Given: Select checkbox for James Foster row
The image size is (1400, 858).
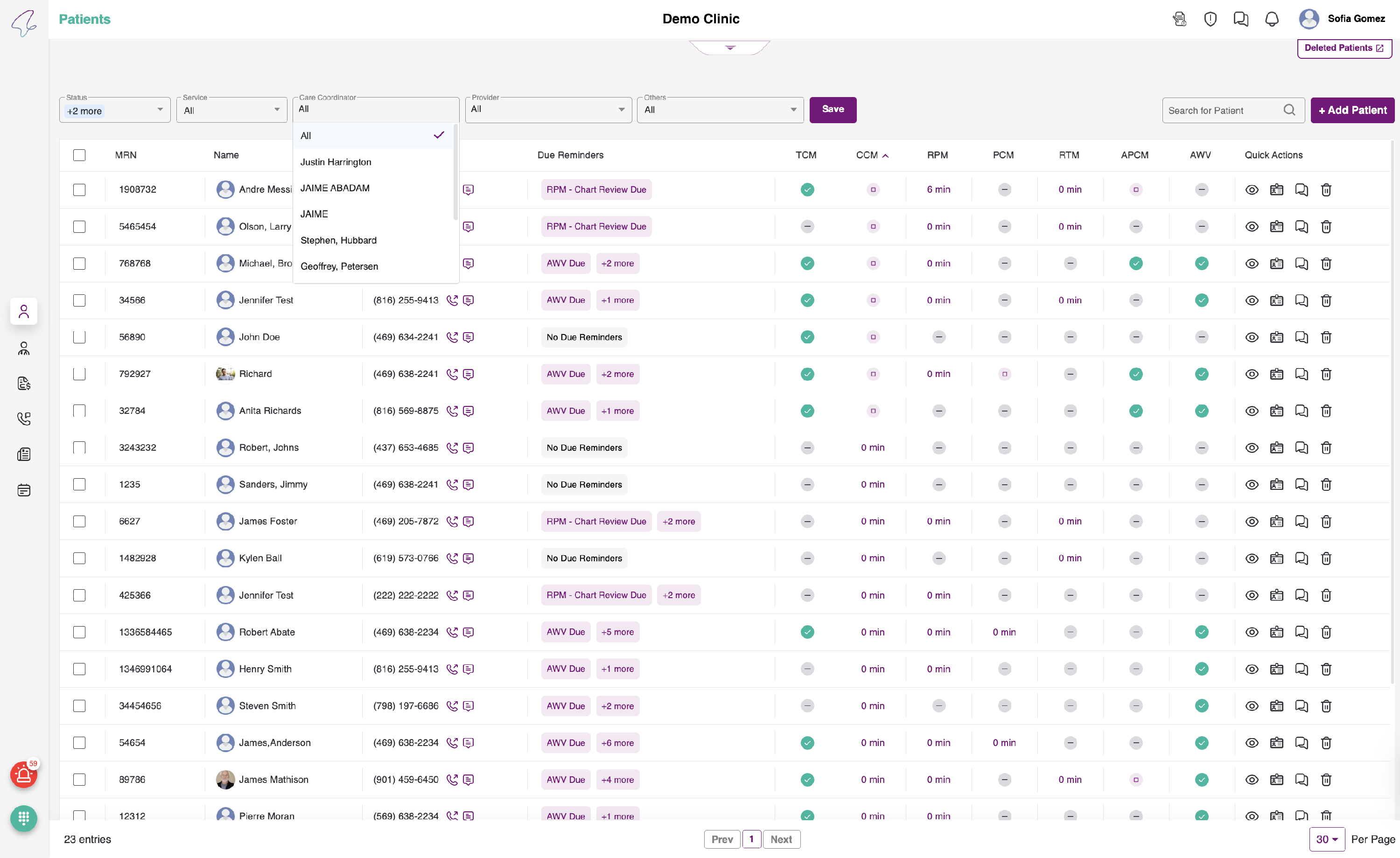Looking at the screenshot, I should (x=79, y=521).
